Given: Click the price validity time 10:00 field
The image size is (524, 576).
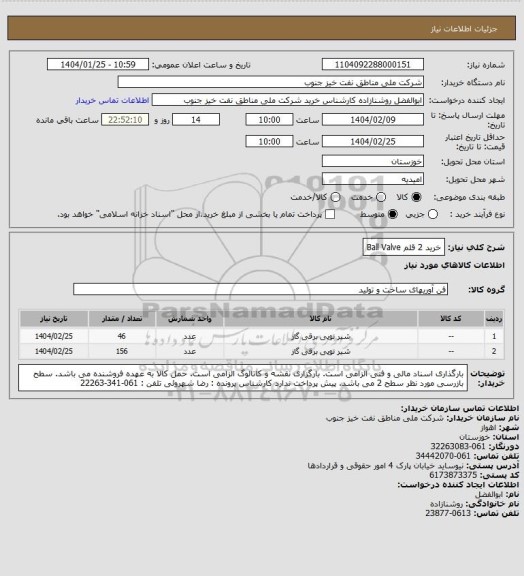Looking at the screenshot, I should pyautogui.click(x=269, y=141).
